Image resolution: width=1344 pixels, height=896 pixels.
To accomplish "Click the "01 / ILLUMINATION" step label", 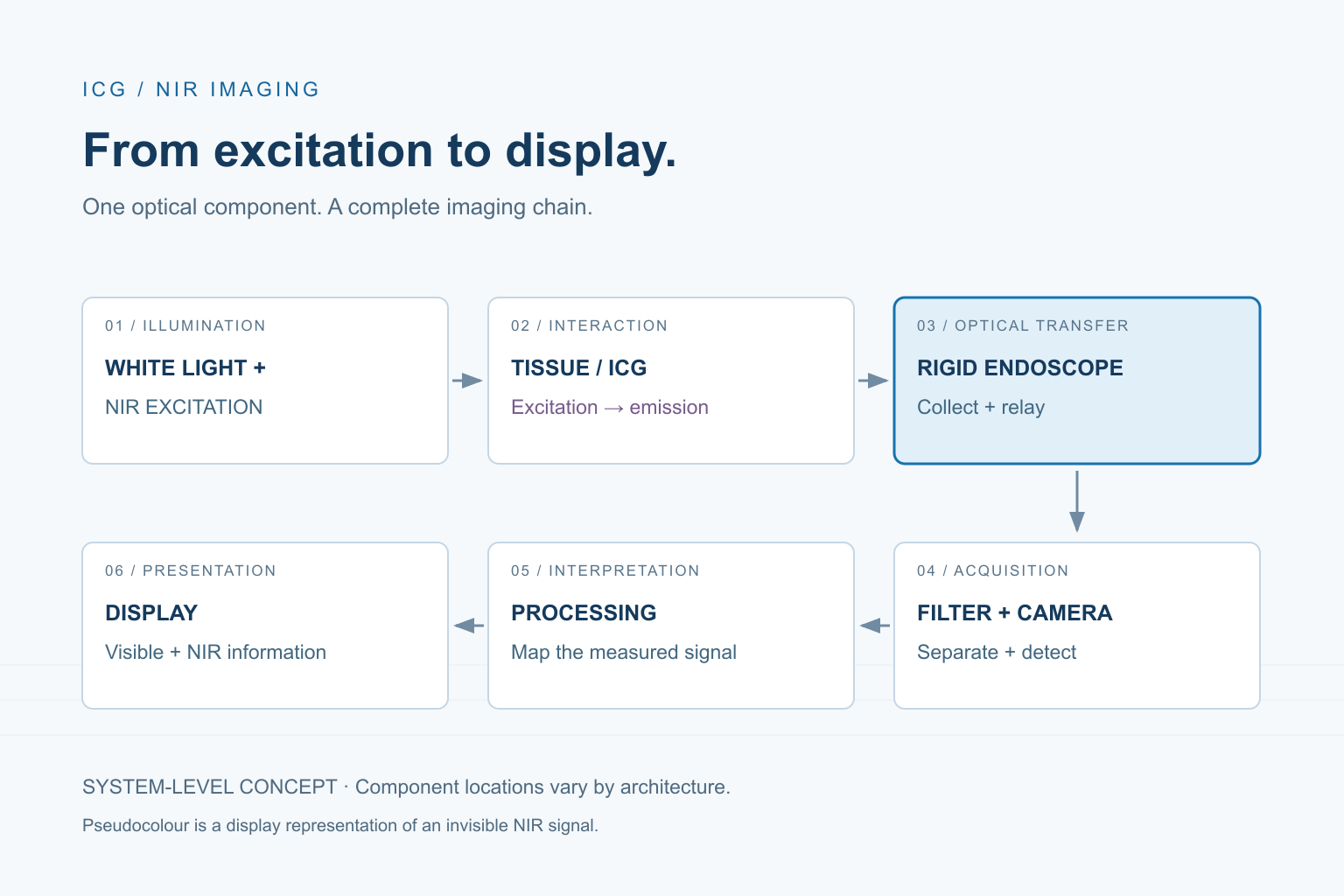I will 185,325.
